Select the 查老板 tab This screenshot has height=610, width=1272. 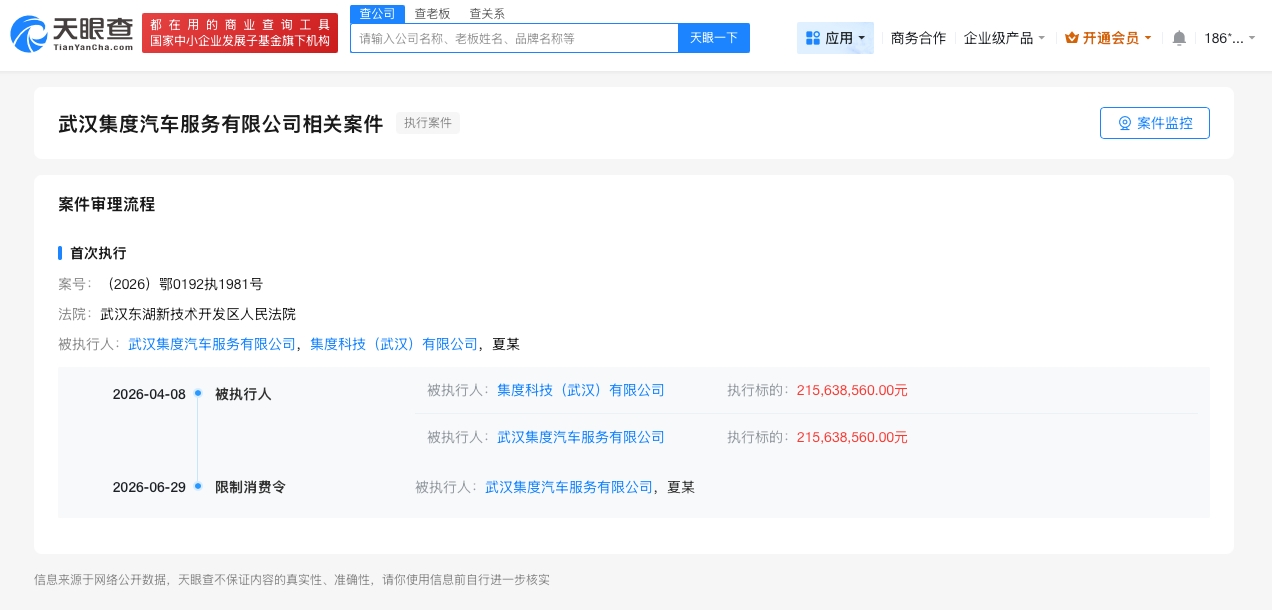[x=432, y=13]
